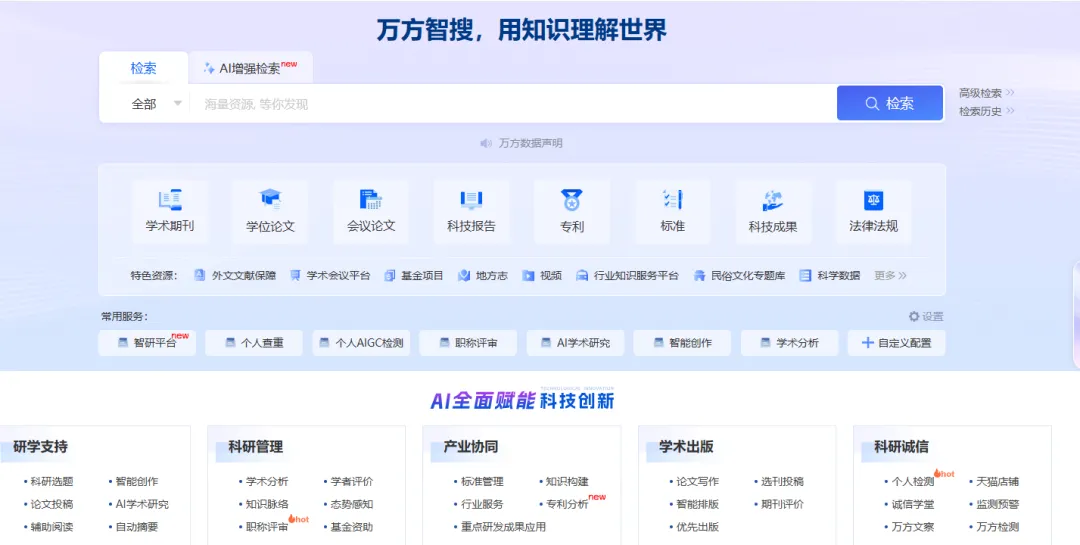Open the 学术分析 service button
The height and width of the screenshot is (545, 1080).
790,342
